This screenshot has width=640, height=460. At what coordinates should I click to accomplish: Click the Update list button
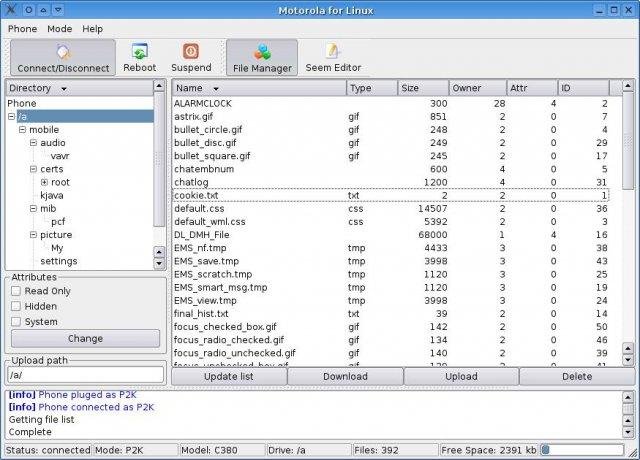tap(229, 376)
